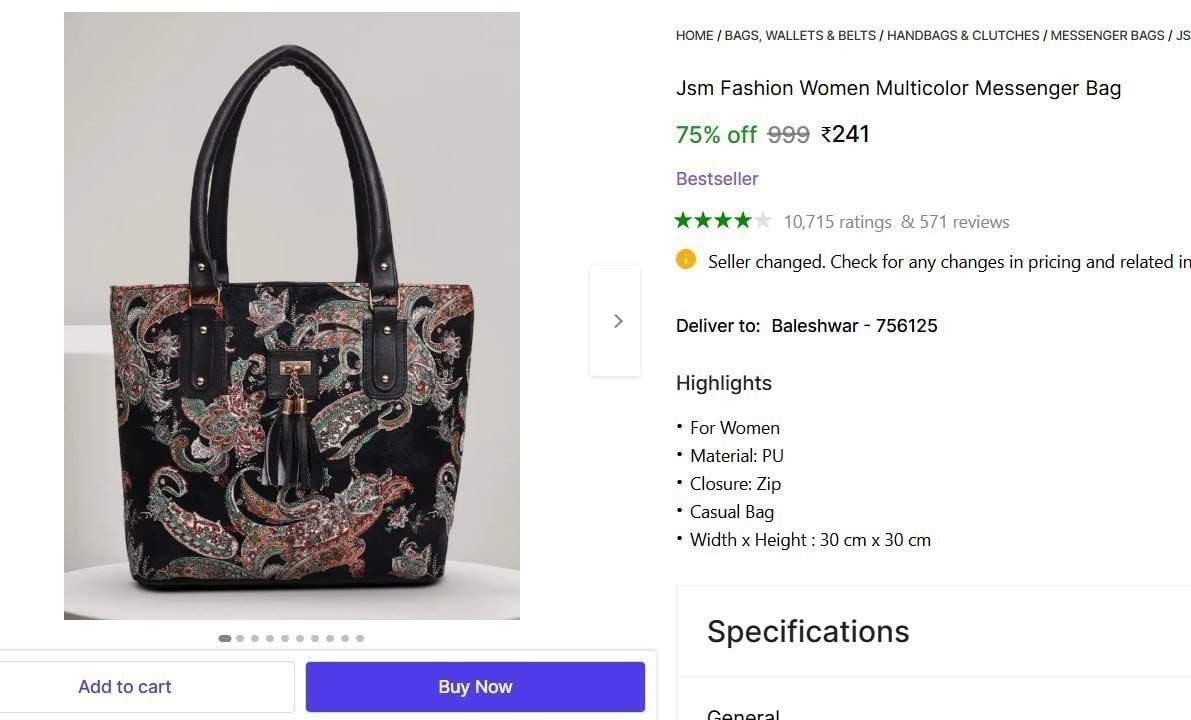The height and width of the screenshot is (720, 1191).
Task: Click the Bestseller badge label
Action: (x=717, y=179)
